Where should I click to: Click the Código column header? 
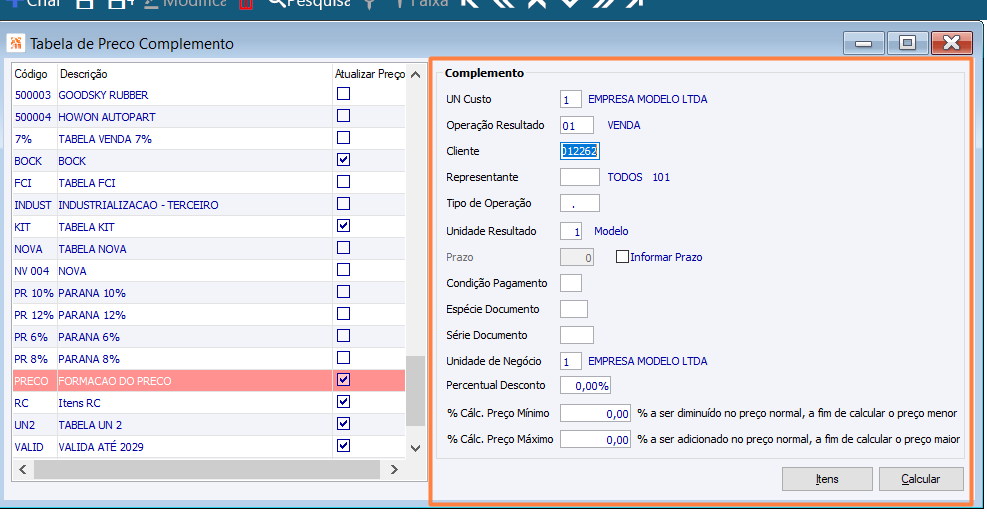point(35,74)
